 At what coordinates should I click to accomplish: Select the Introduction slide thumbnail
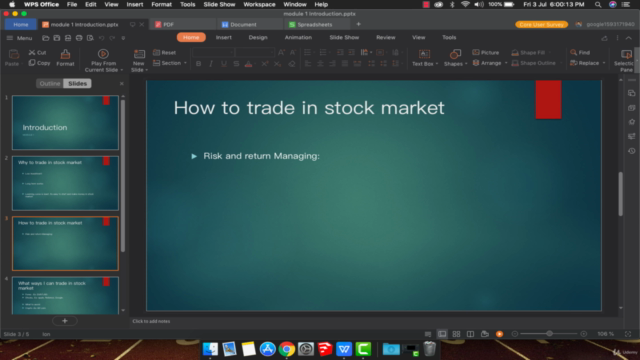click(65, 122)
